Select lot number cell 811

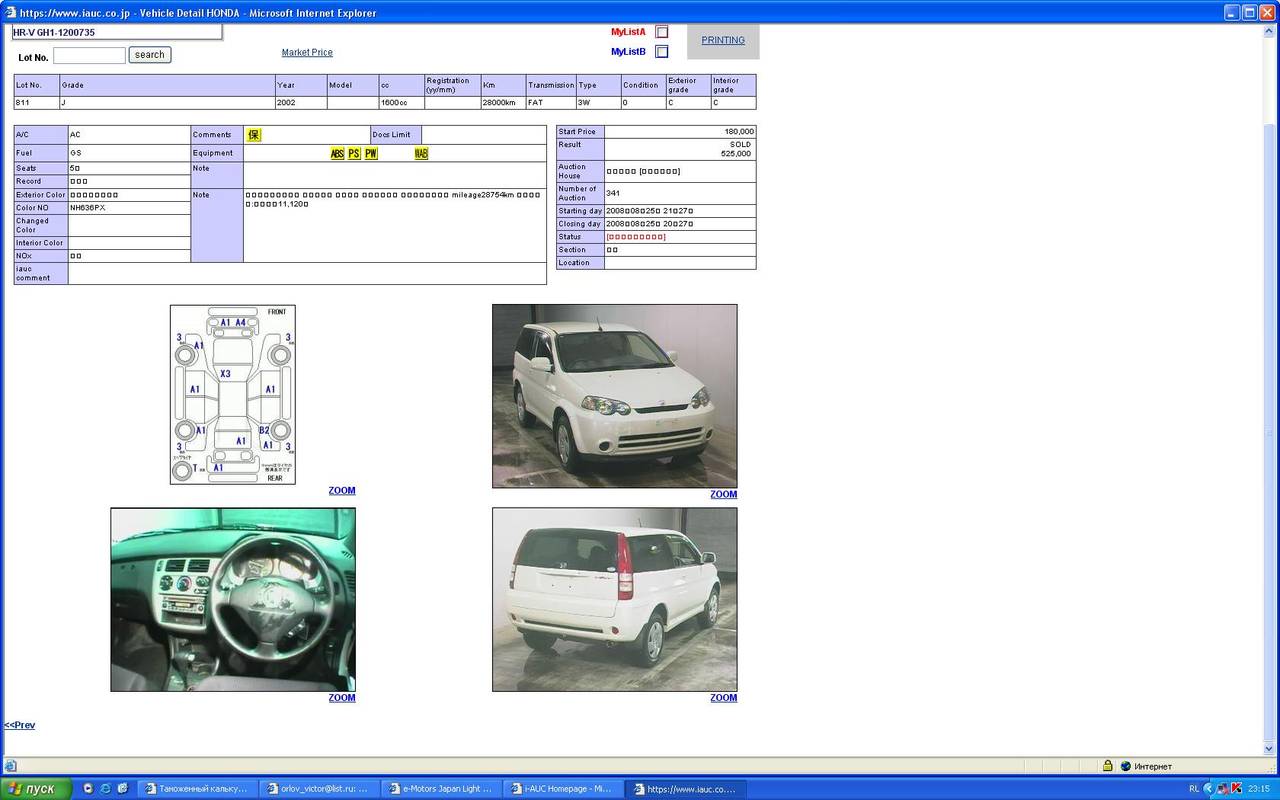(x=37, y=103)
